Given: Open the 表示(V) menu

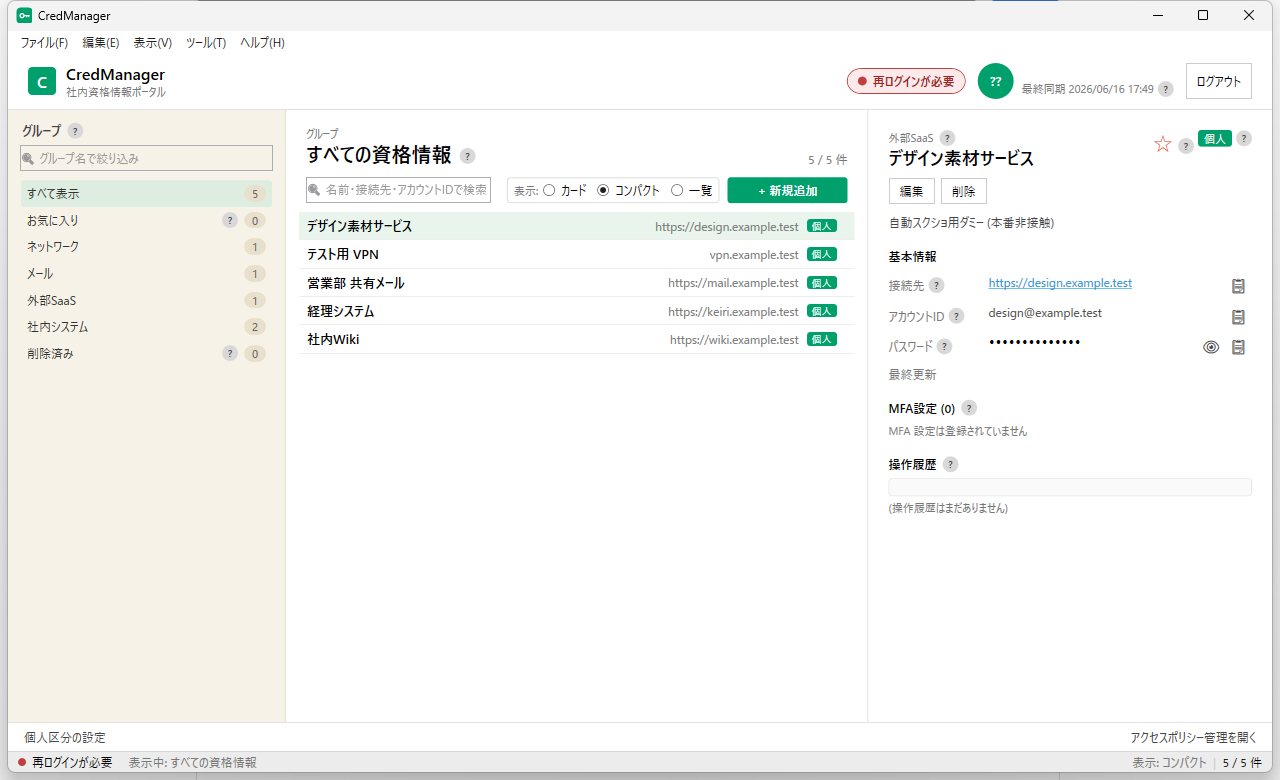Looking at the screenshot, I should click(153, 43).
